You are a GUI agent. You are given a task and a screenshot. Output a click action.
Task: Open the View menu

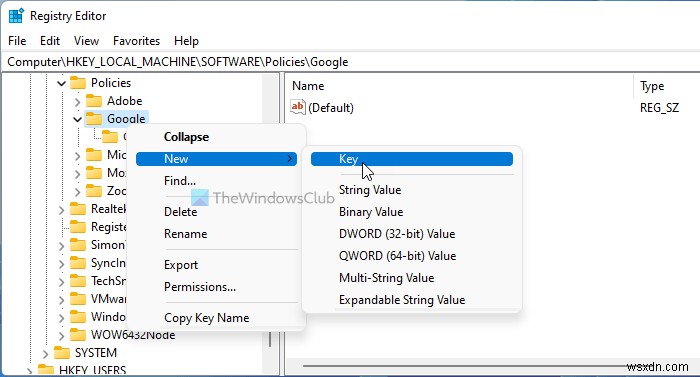(x=86, y=41)
